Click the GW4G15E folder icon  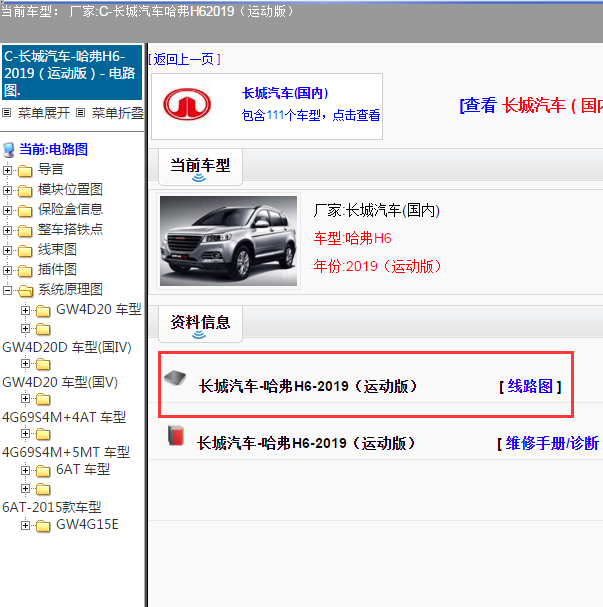(43, 526)
